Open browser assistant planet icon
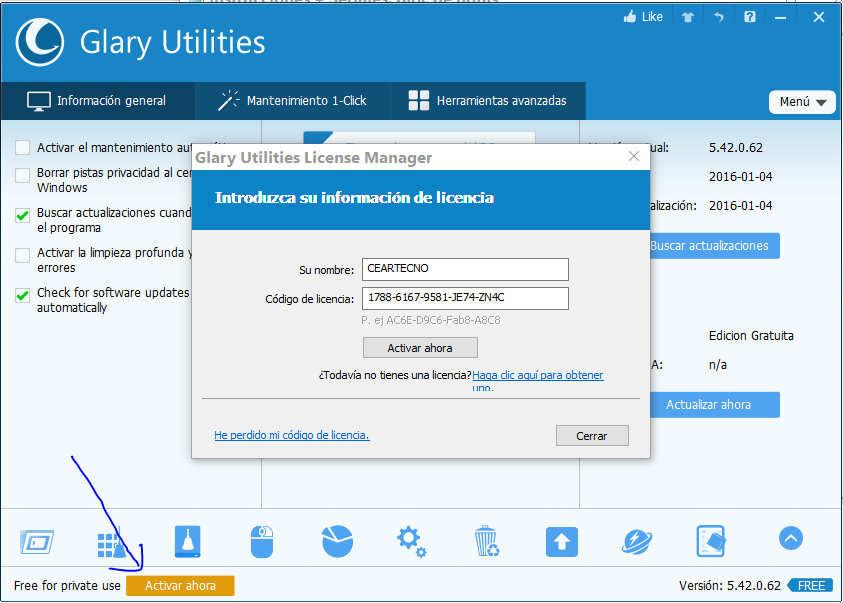The image size is (843, 603). [637, 541]
